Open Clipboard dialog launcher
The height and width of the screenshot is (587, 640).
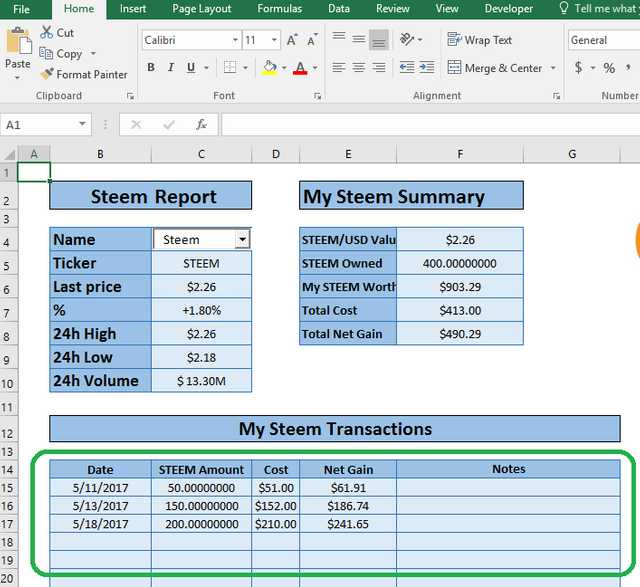click(130, 96)
